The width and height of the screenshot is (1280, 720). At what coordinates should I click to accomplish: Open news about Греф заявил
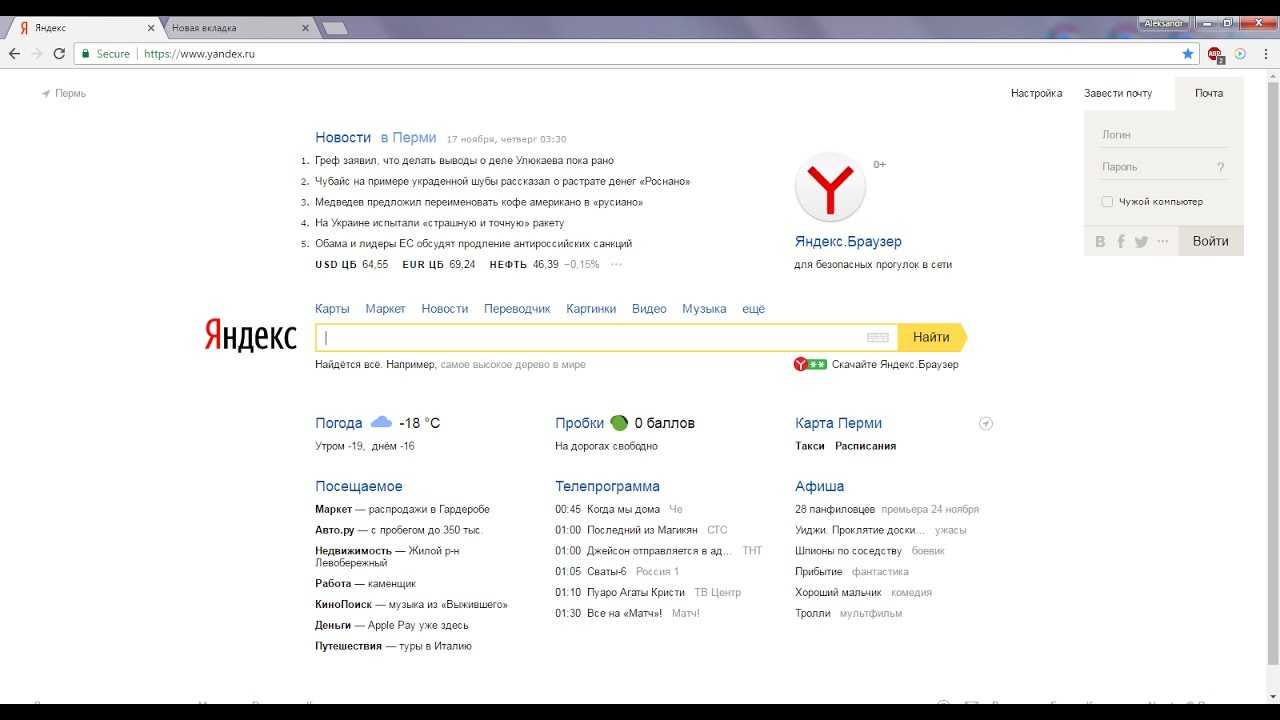464,161
